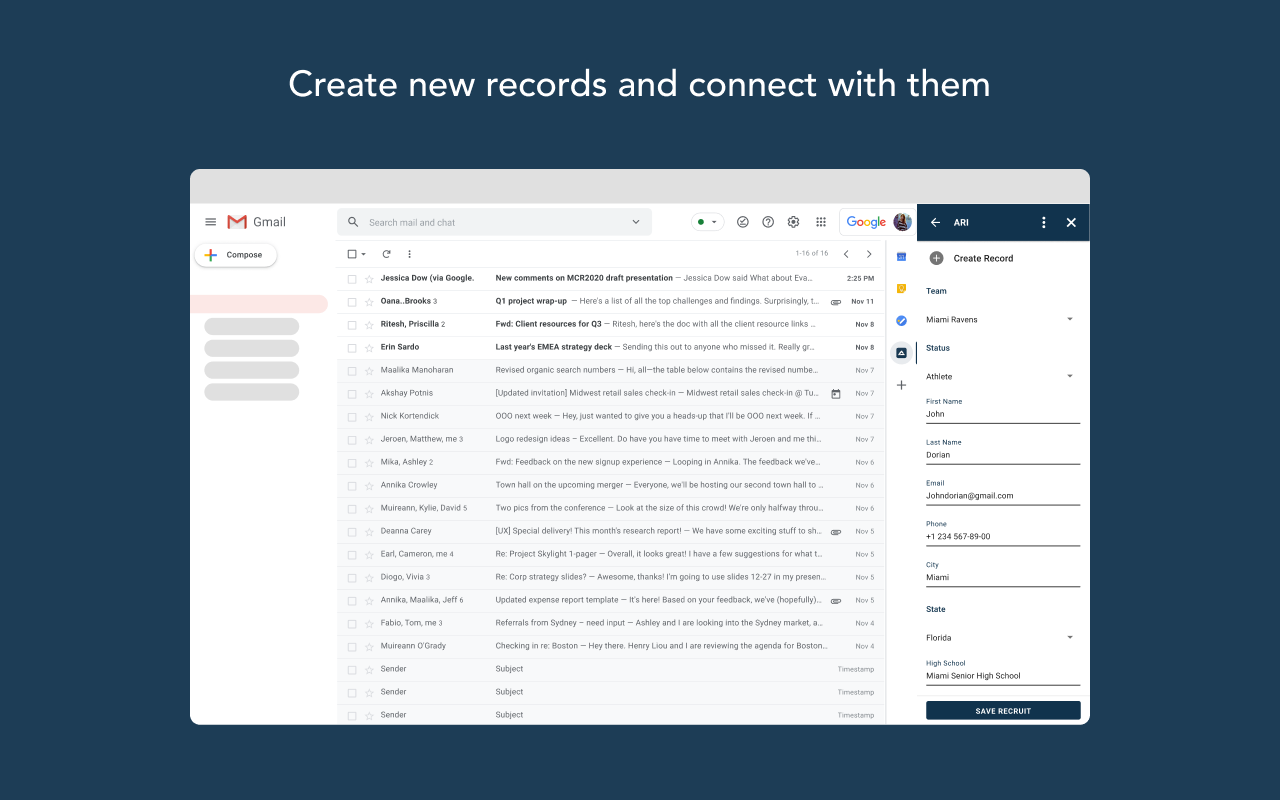Close the ARI side panel

1071,223
